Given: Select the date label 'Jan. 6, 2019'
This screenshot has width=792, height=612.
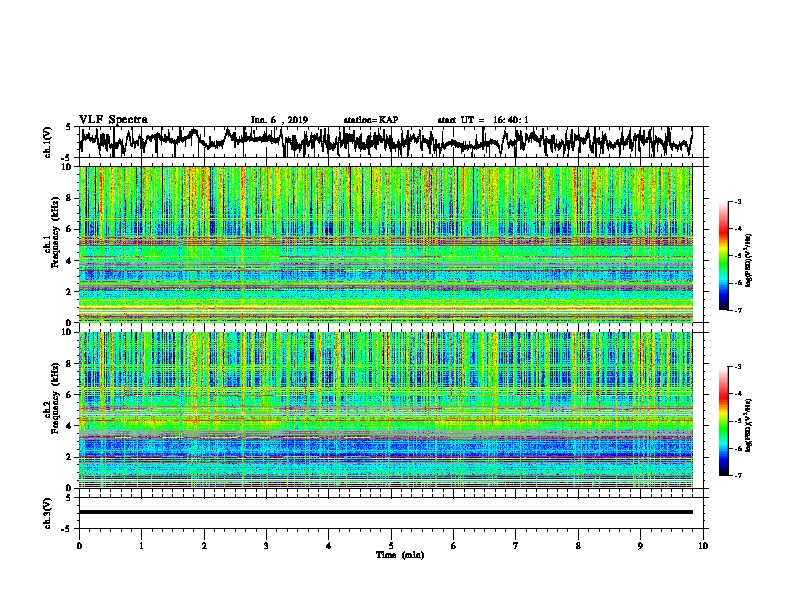Looking at the screenshot, I should 279,120.
